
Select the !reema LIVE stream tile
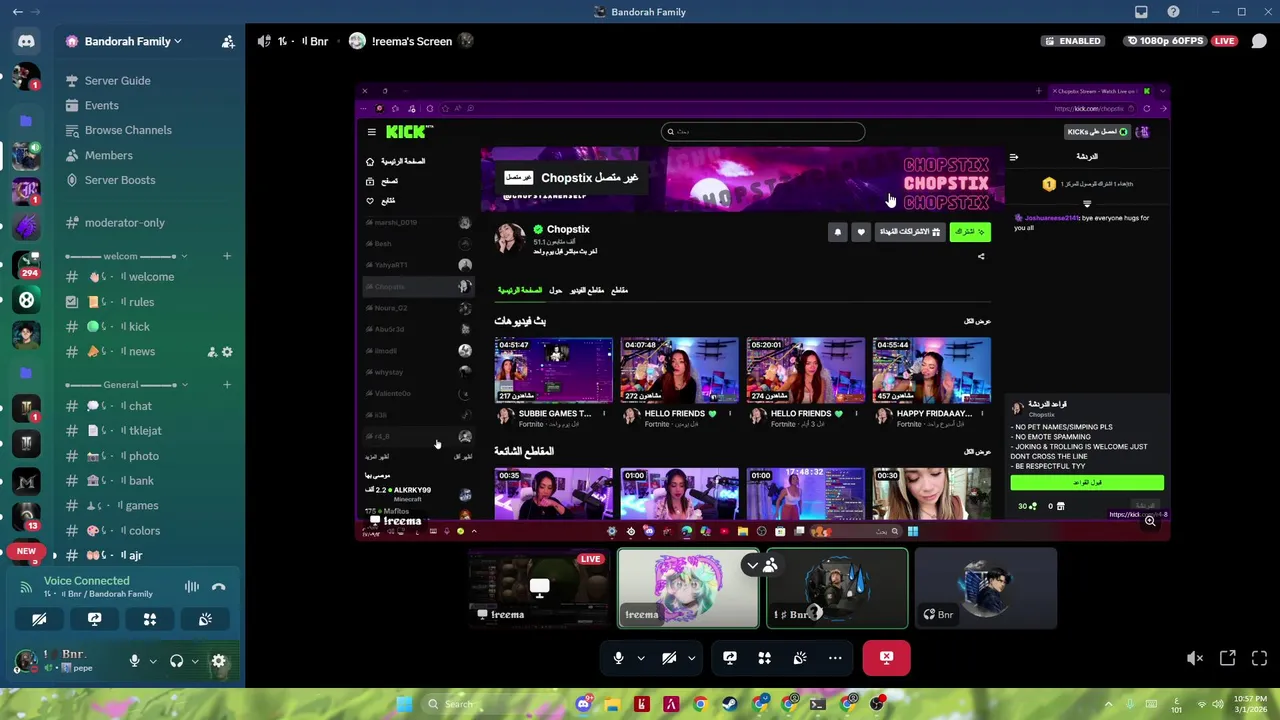539,587
